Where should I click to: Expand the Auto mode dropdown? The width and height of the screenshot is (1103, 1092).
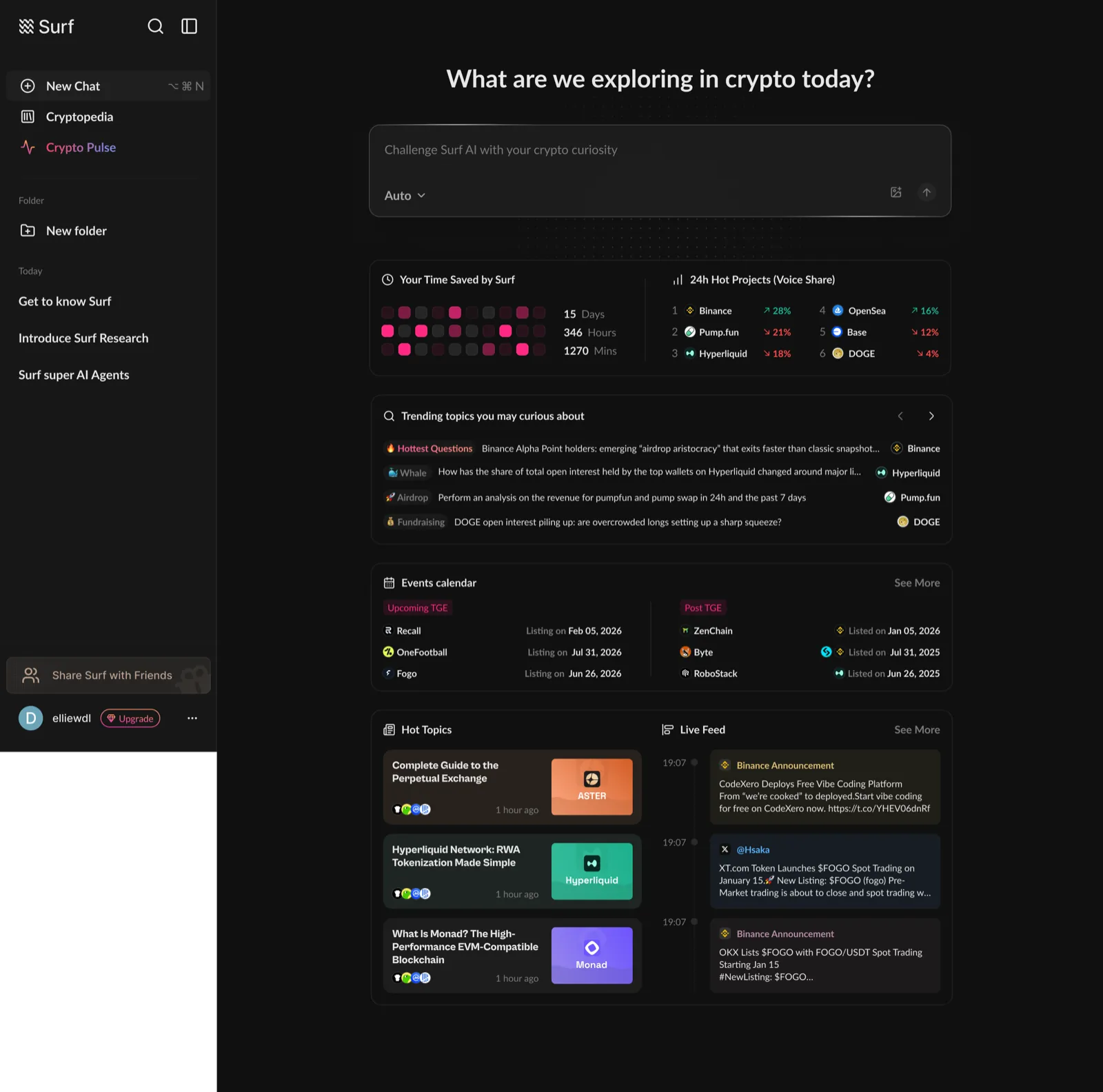[405, 196]
